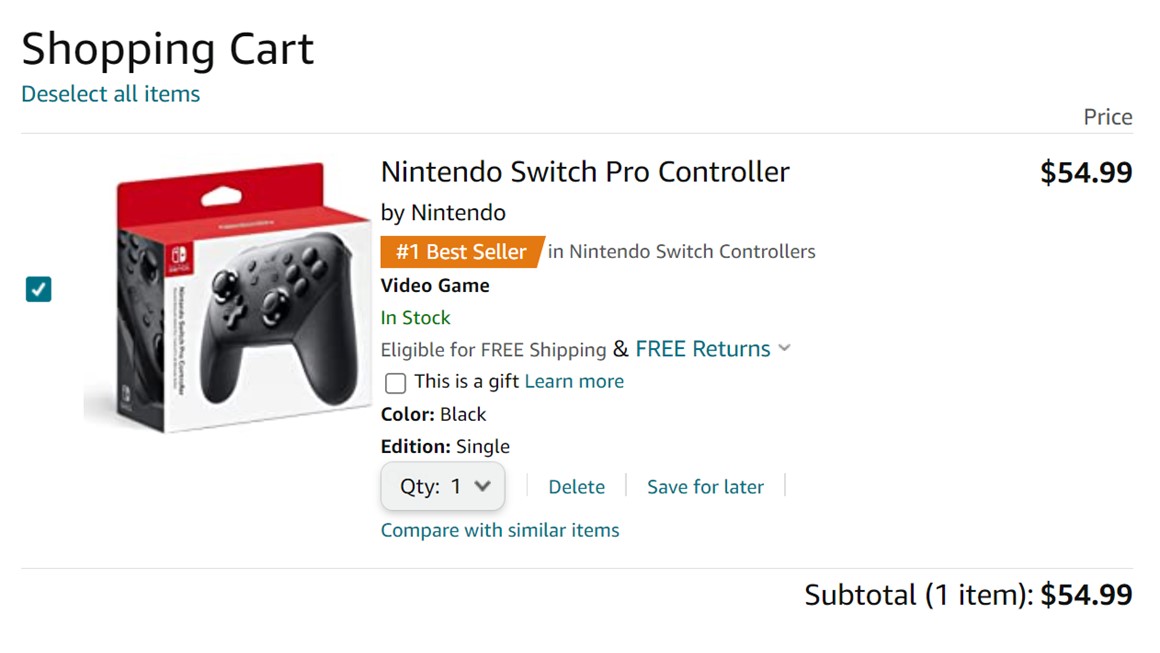Click the 'by Nintendo' brand text

coord(443,213)
